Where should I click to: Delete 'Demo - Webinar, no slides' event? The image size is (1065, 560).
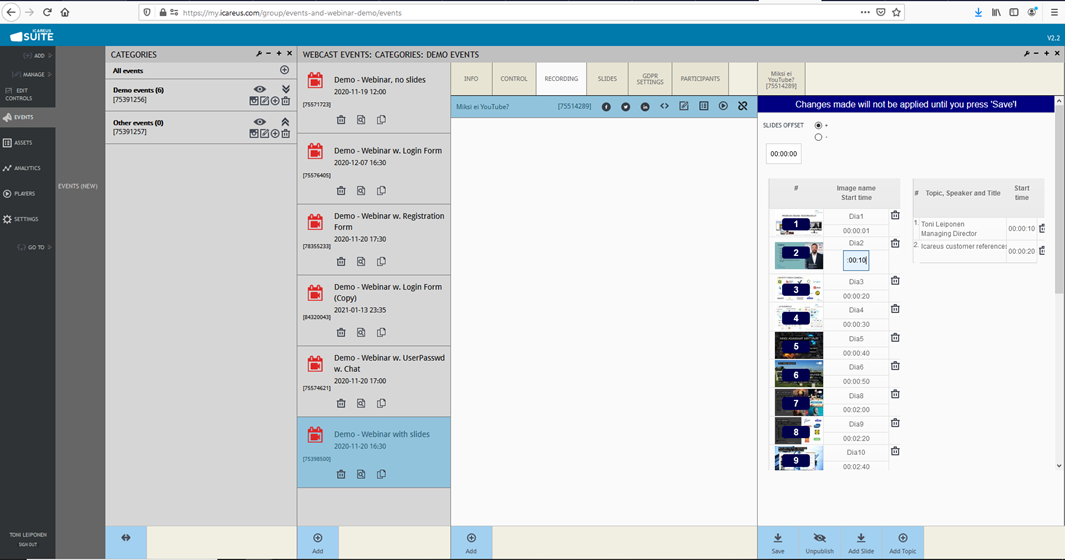(x=341, y=120)
